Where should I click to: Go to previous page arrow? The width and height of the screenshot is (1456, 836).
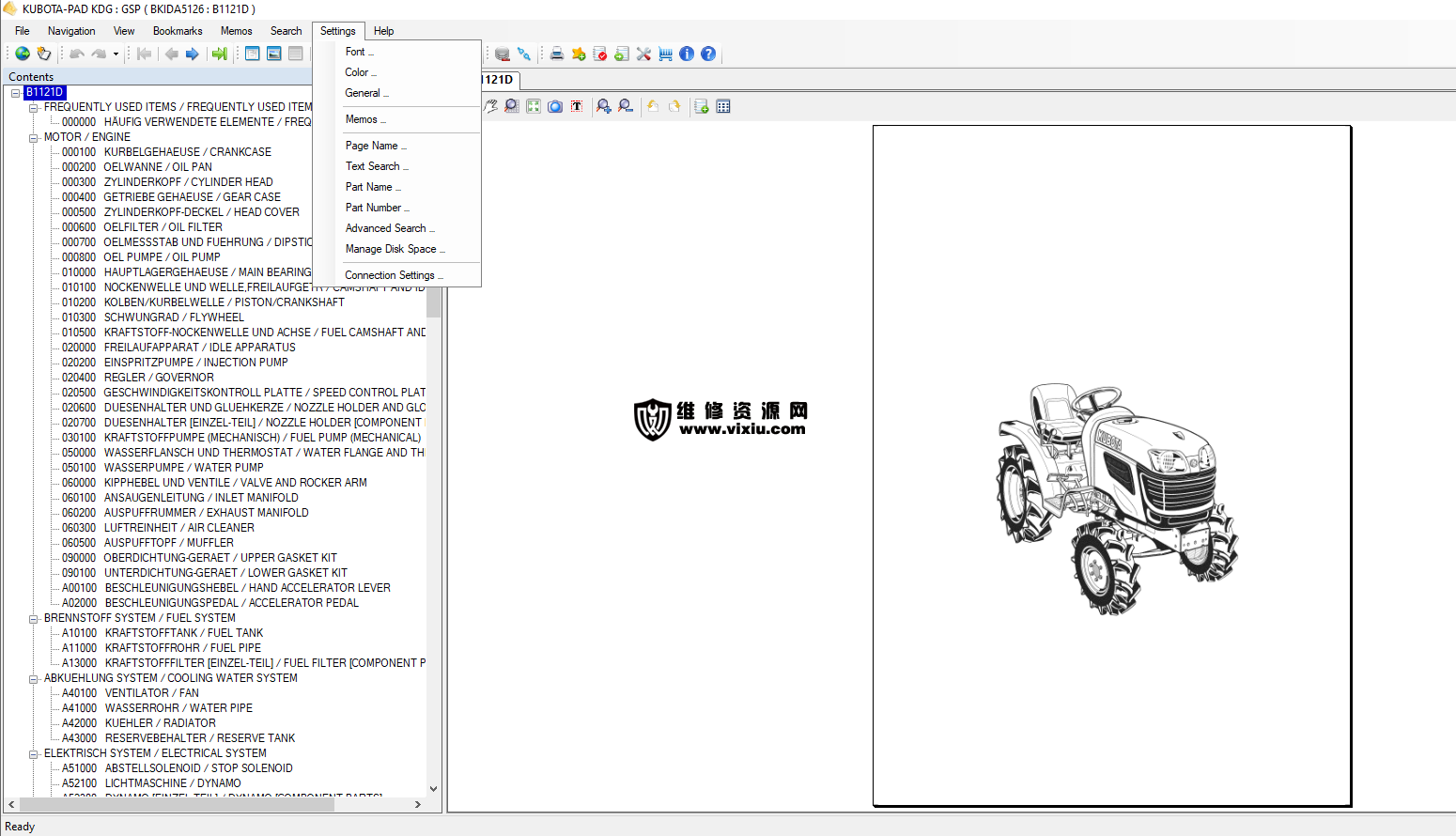(x=171, y=54)
